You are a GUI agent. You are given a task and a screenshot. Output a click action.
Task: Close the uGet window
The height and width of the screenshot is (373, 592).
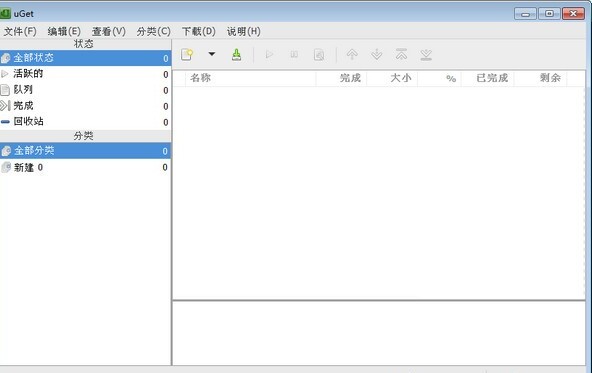click(573, 14)
